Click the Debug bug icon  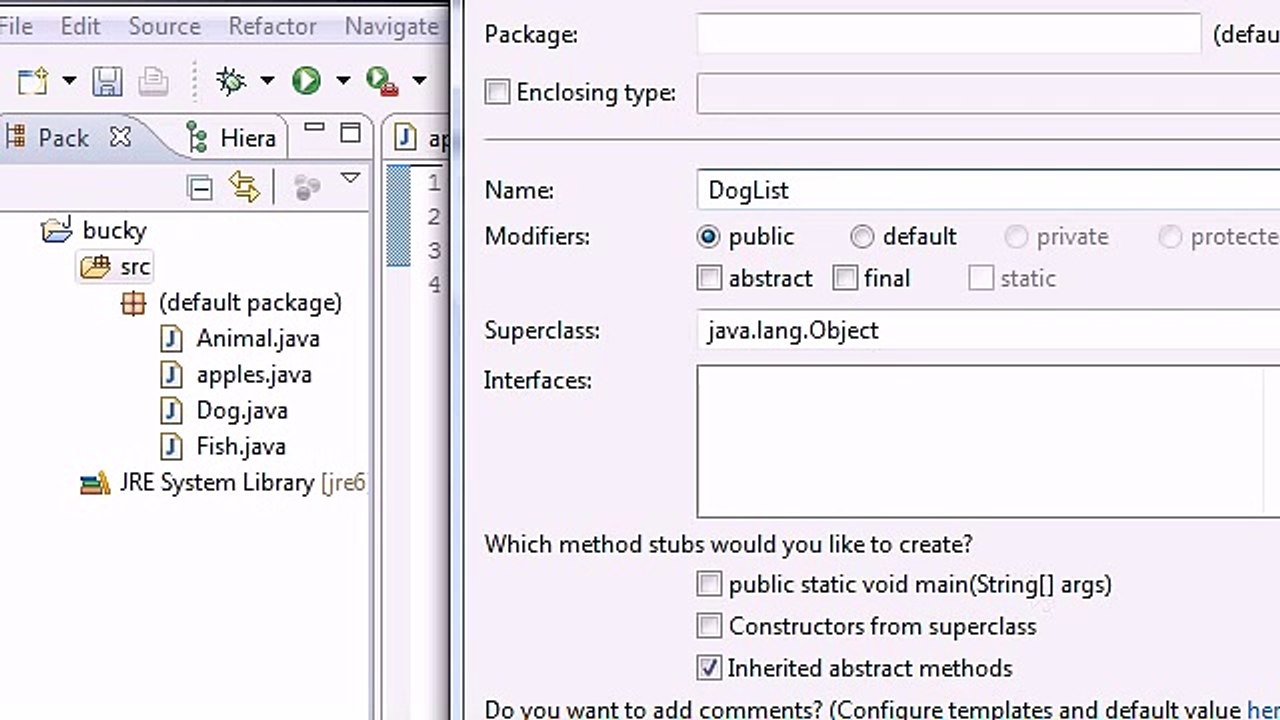(x=231, y=80)
